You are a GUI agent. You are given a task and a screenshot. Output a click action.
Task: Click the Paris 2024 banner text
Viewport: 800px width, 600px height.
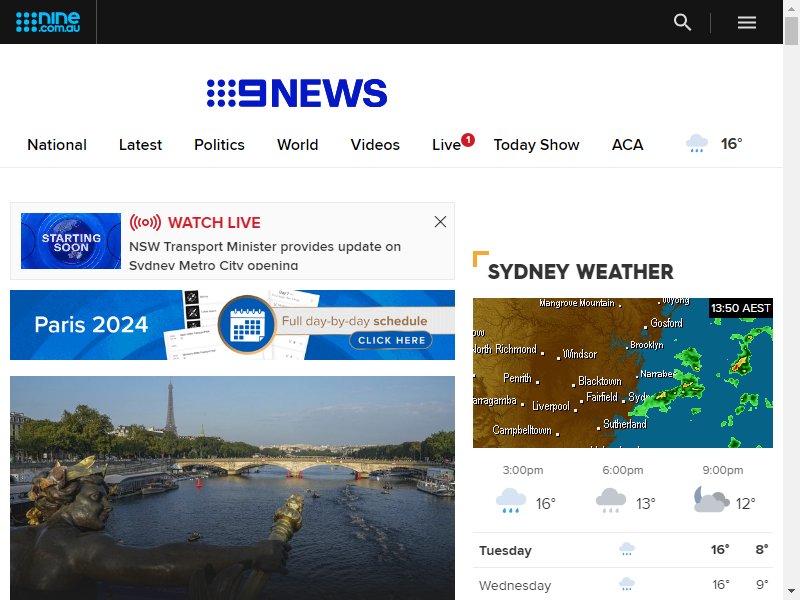(91, 324)
